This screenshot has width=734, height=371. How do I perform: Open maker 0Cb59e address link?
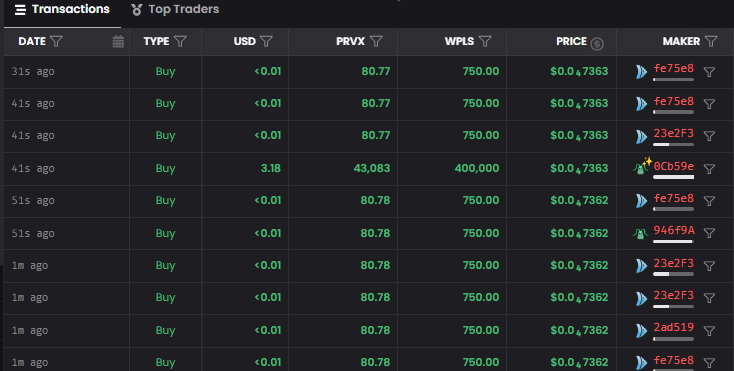[x=674, y=166]
